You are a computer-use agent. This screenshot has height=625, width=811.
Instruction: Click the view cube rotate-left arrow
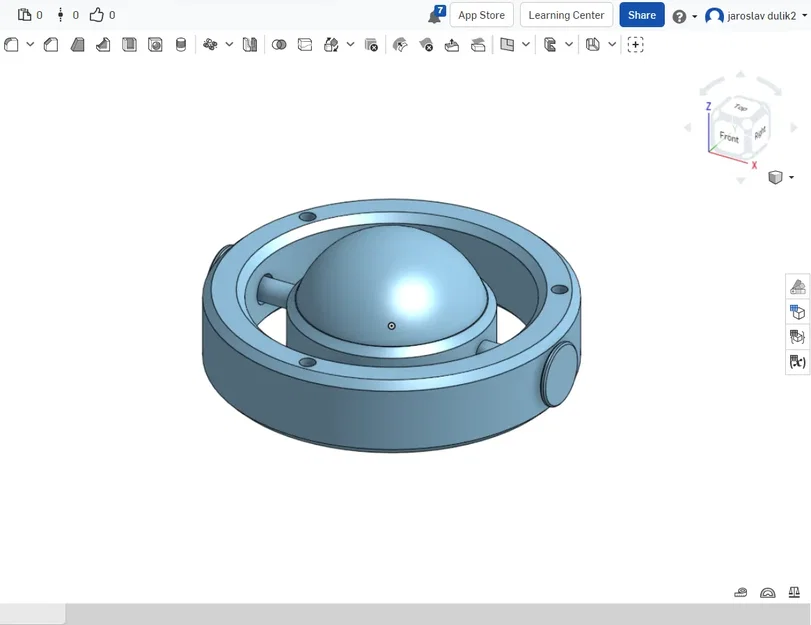[x=687, y=127]
